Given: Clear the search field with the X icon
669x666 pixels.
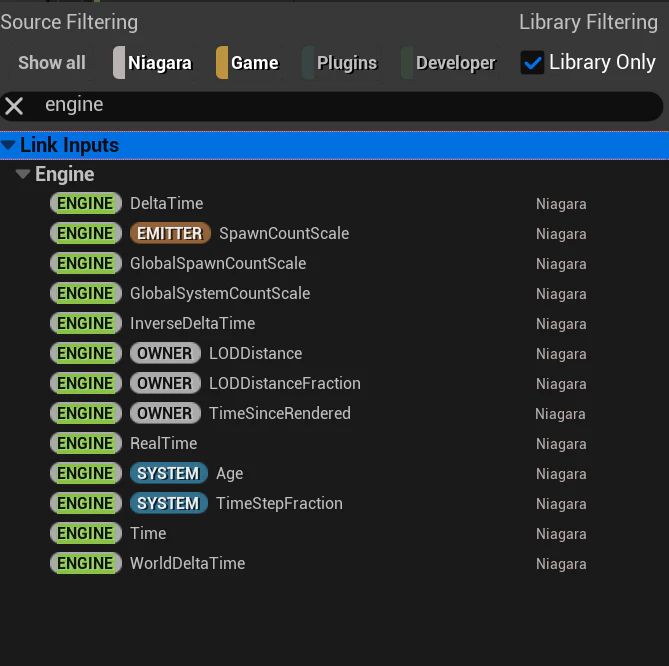Looking at the screenshot, I should pos(14,106).
